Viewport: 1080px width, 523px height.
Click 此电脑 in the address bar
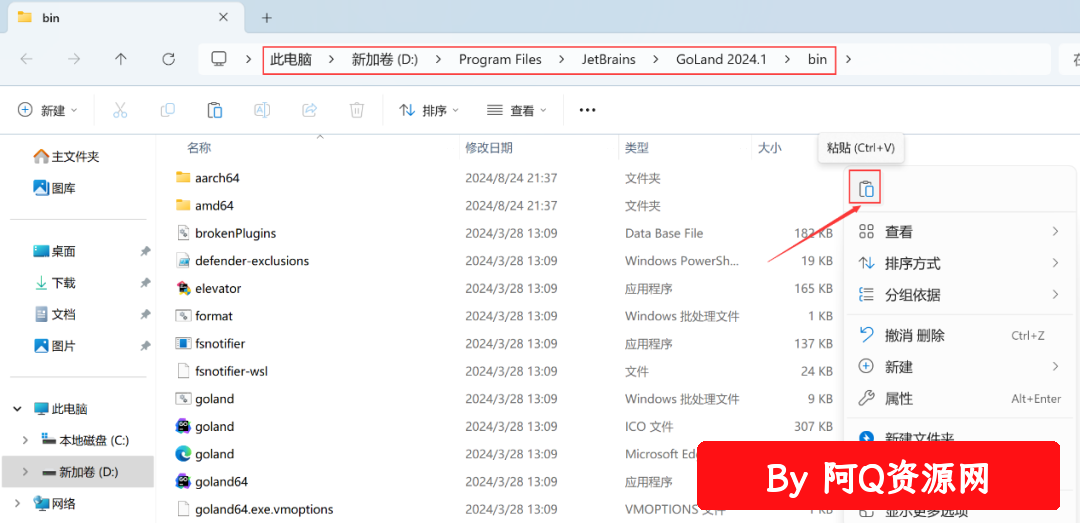click(x=291, y=60)
